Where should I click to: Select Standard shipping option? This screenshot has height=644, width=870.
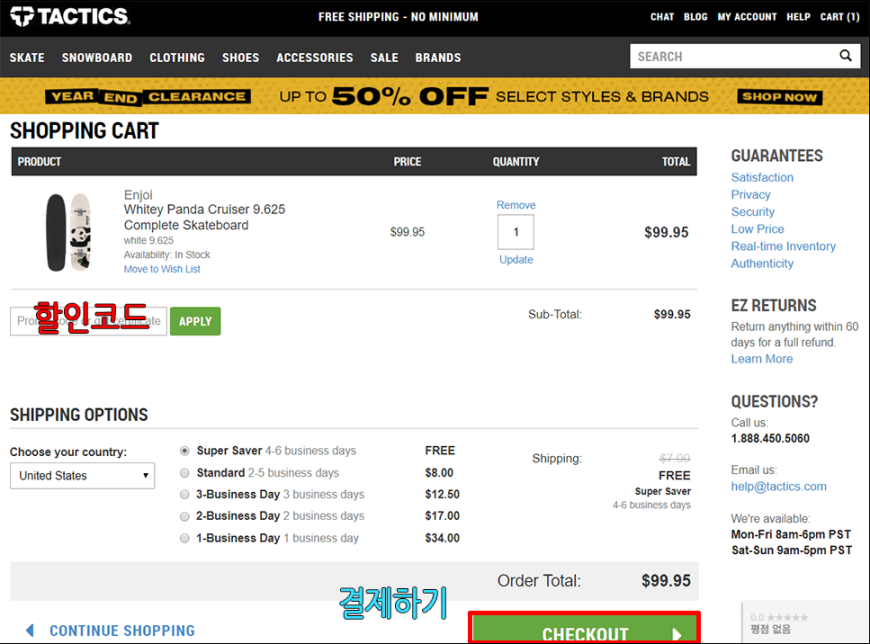185,473
